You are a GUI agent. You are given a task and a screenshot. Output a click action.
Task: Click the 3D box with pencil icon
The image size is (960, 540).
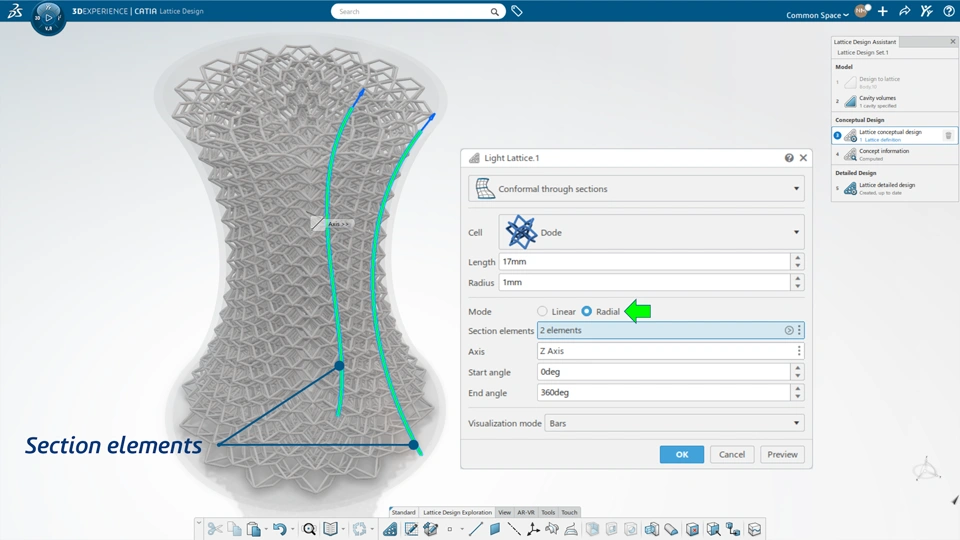pos(430,529)
